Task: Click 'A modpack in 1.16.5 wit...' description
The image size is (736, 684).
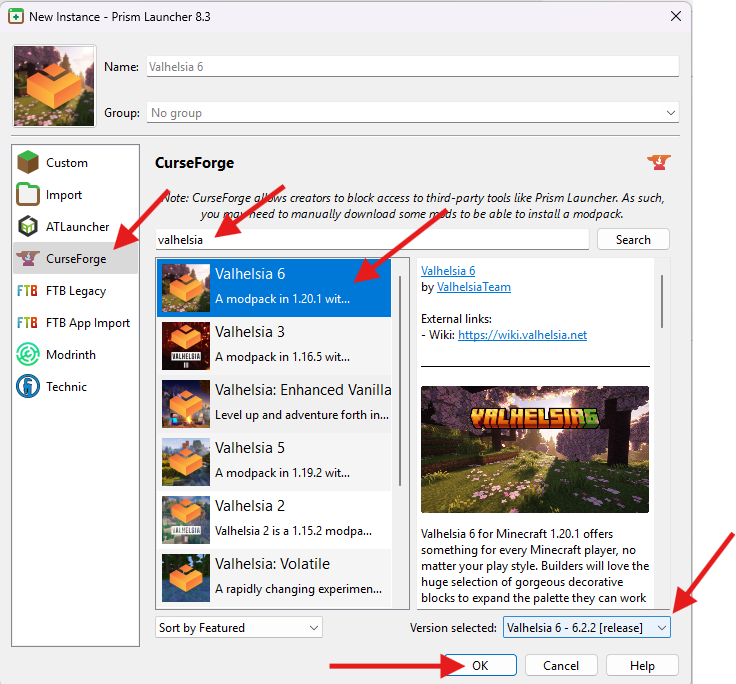Action: tap(282, 357)
